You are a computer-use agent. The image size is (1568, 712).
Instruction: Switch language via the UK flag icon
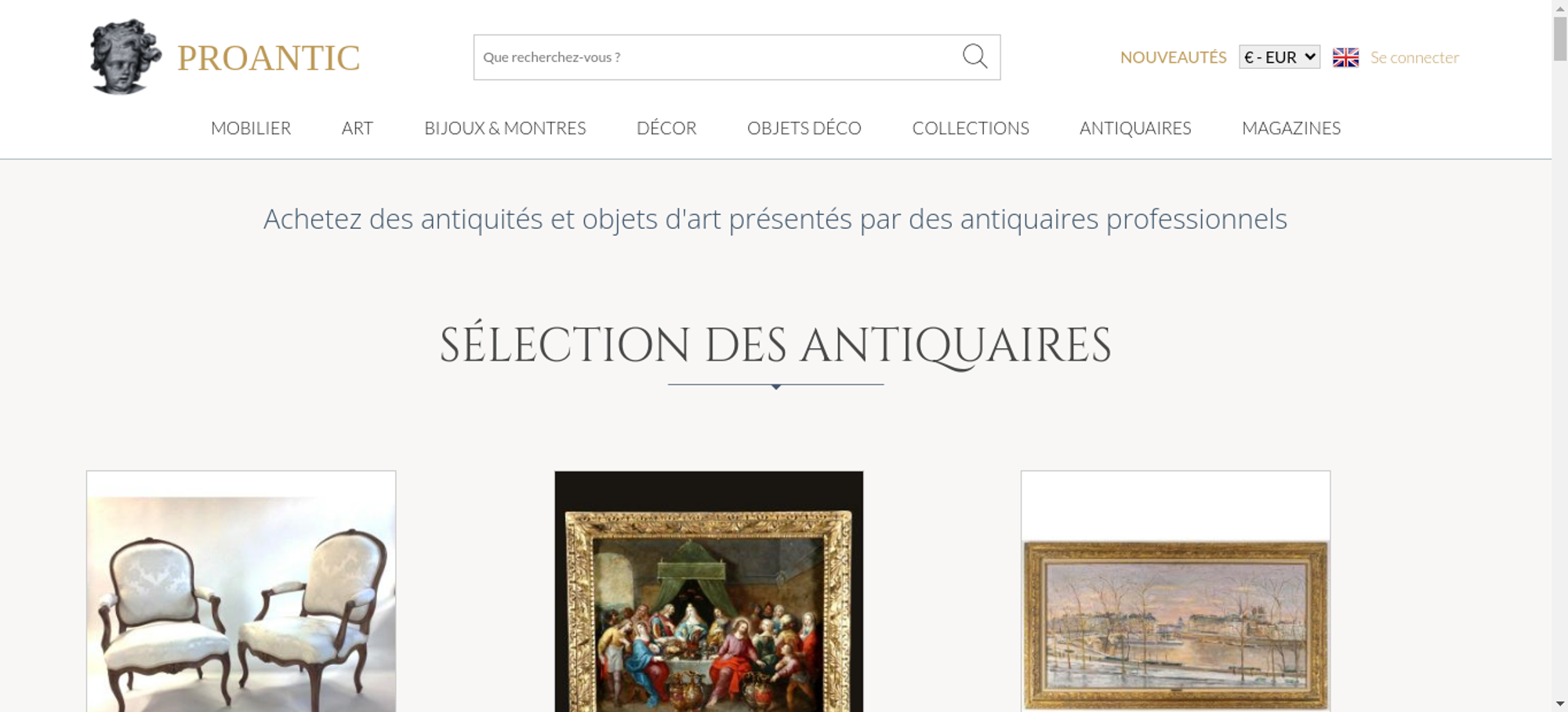pyautogui.click(x=1345, y=57)
